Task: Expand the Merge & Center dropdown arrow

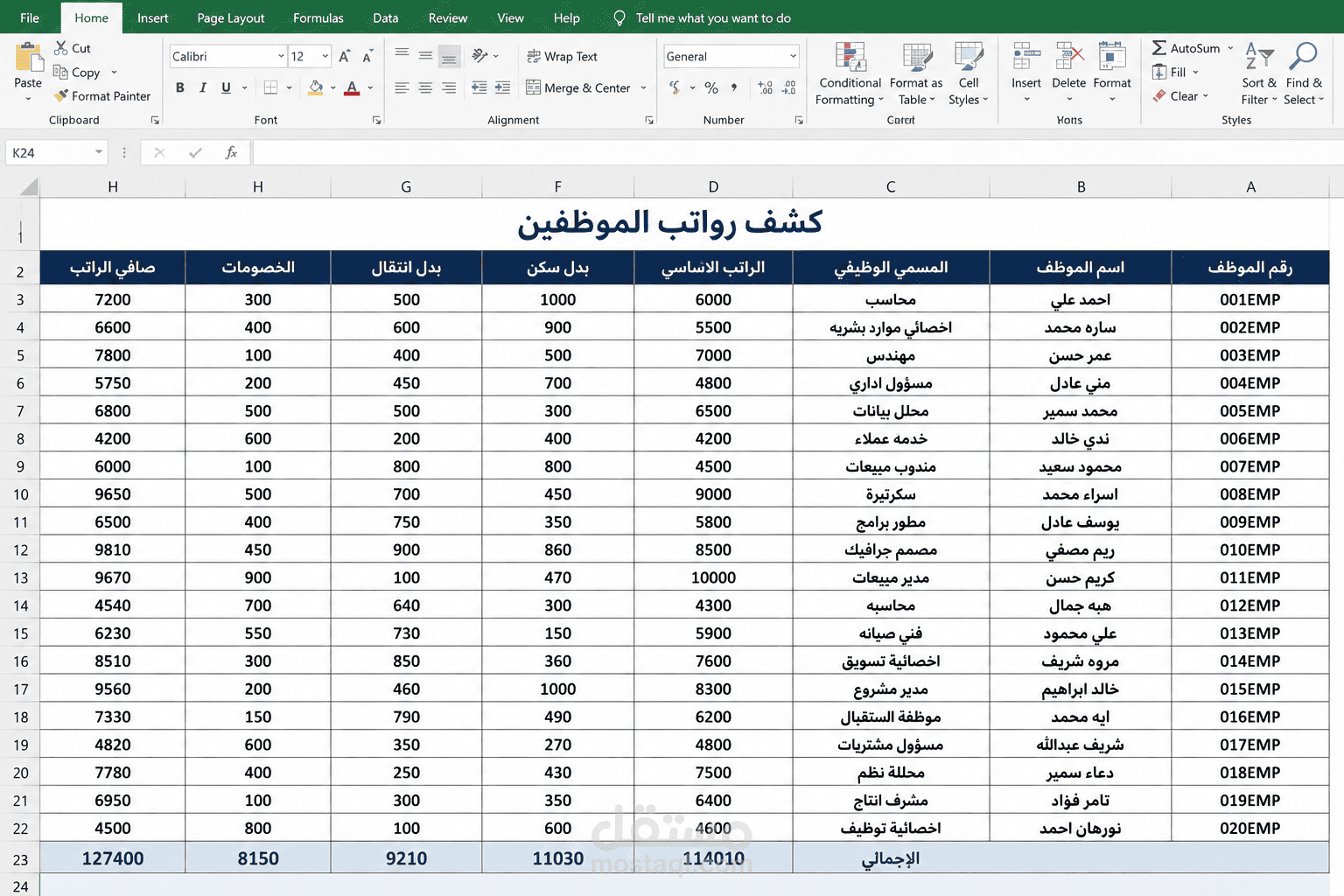Action: (644, 87)
